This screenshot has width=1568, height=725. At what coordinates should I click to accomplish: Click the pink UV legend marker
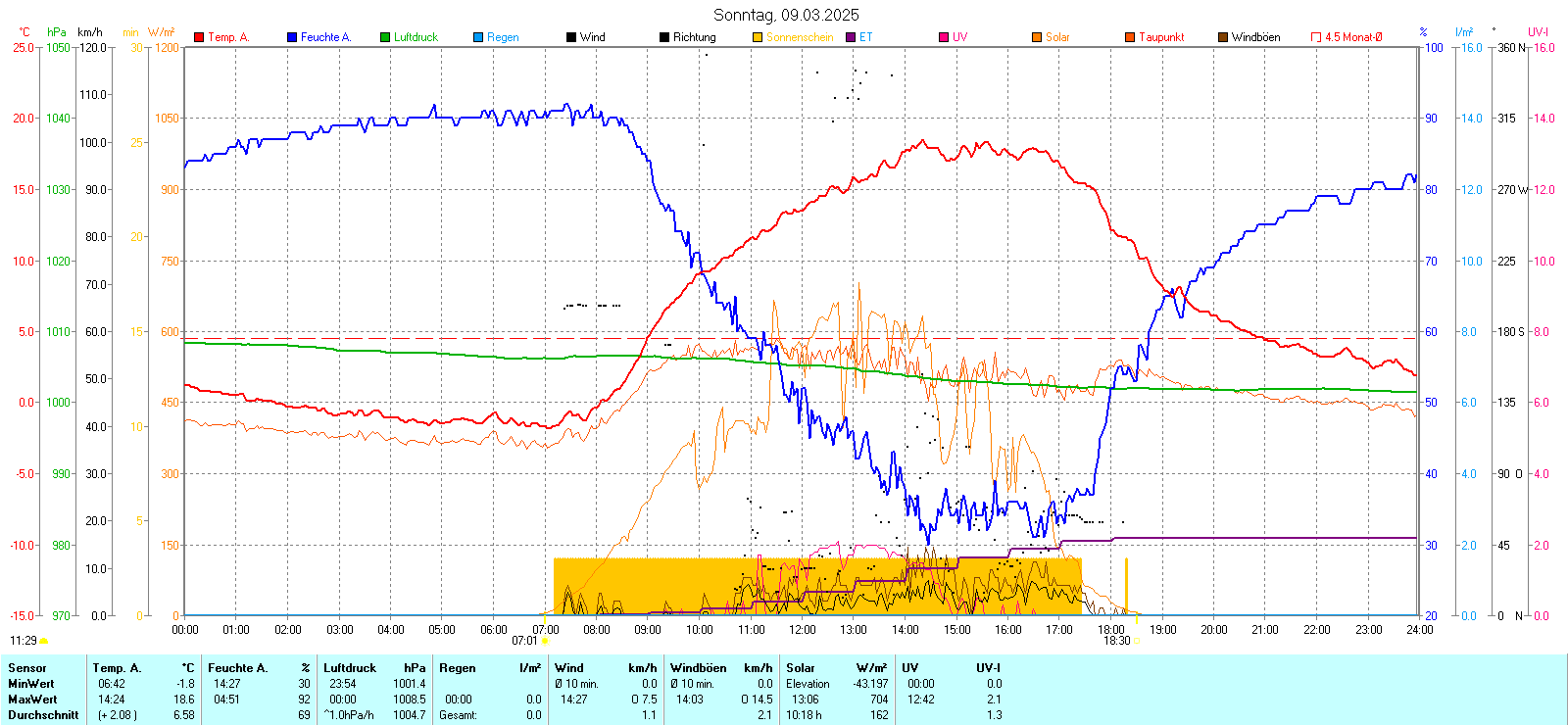944,37
